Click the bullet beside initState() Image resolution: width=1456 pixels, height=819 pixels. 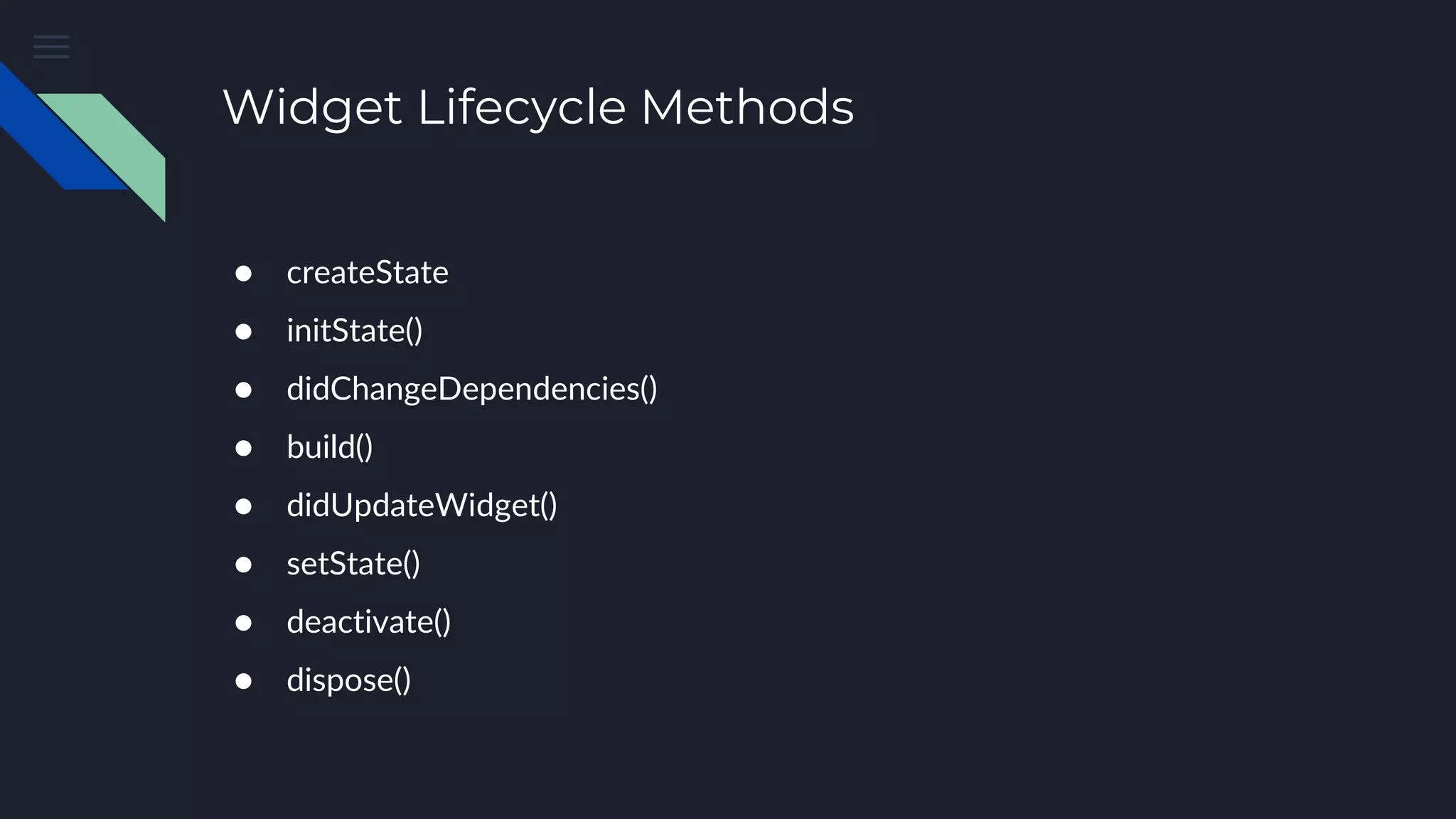[243, 332]
